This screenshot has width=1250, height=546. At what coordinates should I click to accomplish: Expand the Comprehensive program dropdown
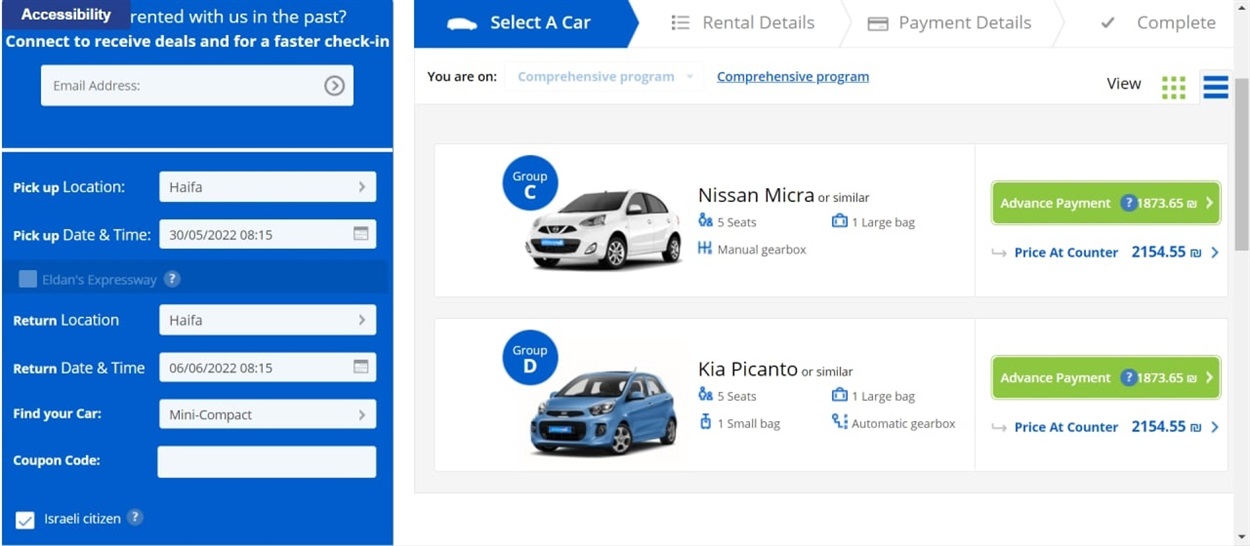click(x=604, y=77)
